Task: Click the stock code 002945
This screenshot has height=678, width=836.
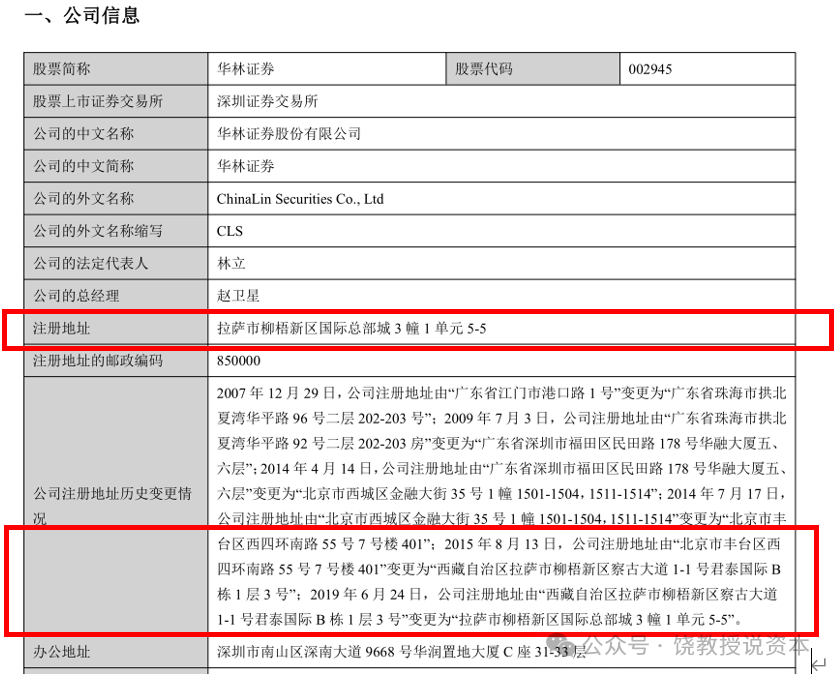Action: pos(650,69)
